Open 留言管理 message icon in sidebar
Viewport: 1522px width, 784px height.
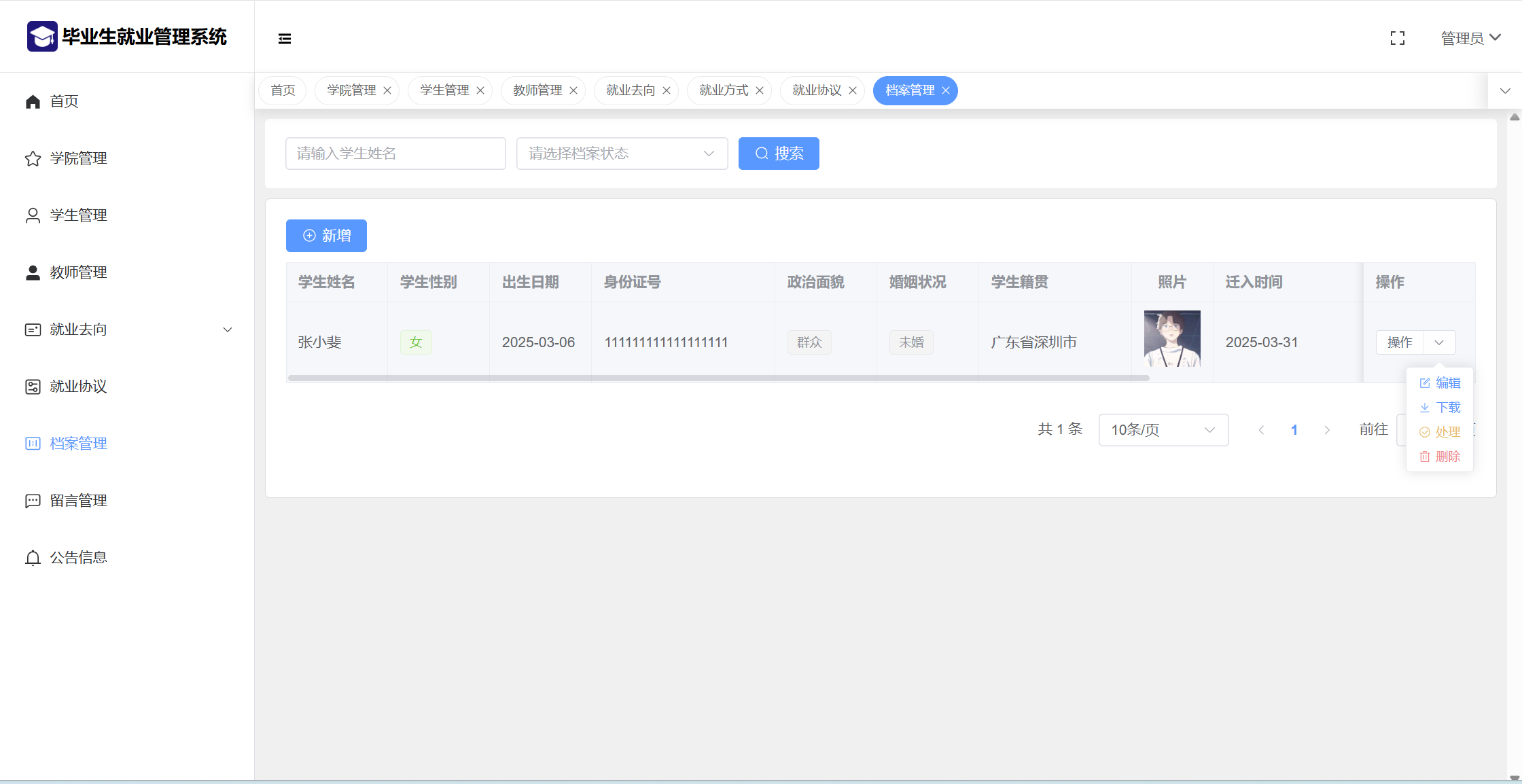[33, 501]
